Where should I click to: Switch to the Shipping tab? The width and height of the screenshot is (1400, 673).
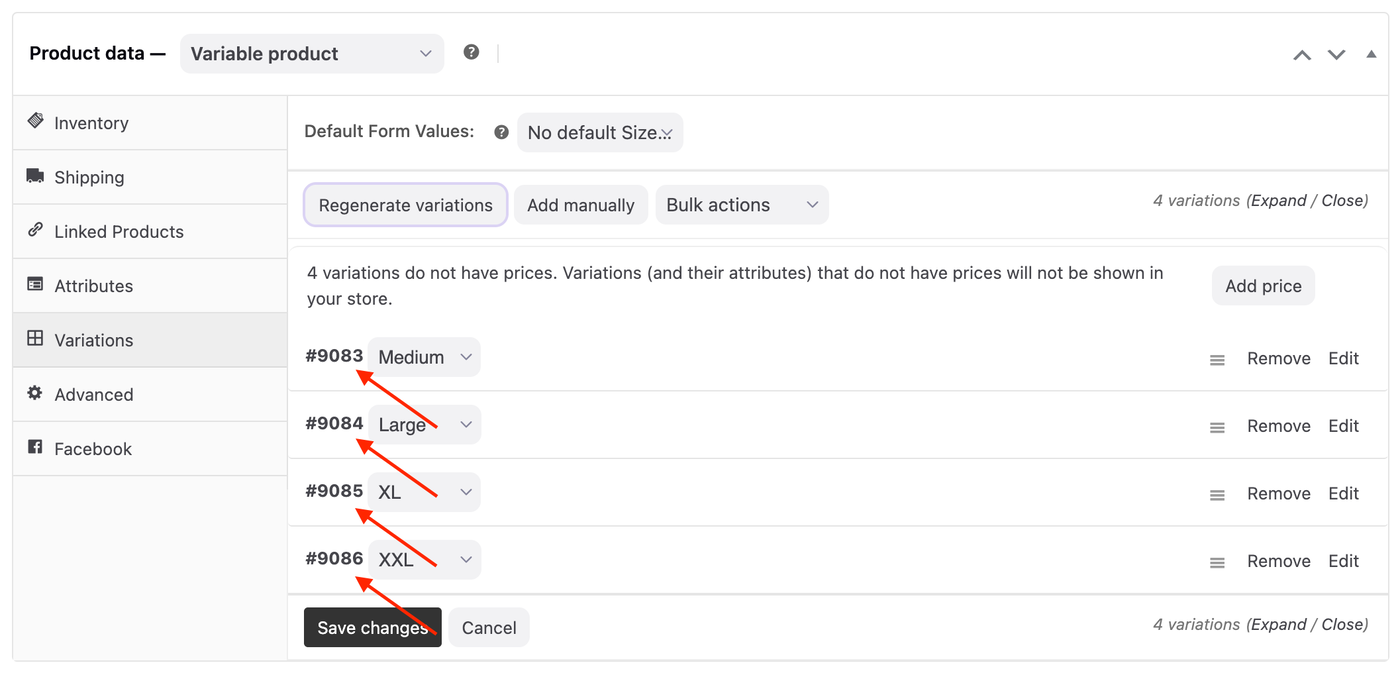(89, 177)
